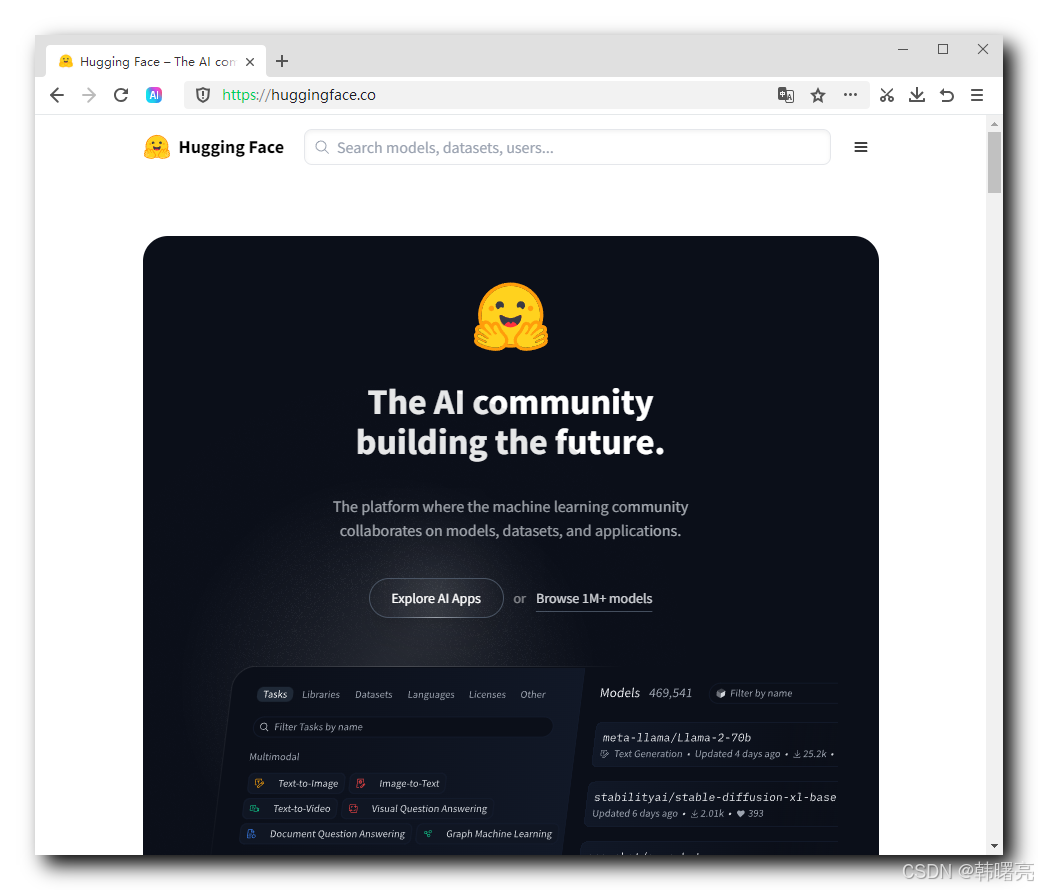Open the meta-llama/Llama-2-70b model card

[x=716, y=744]
